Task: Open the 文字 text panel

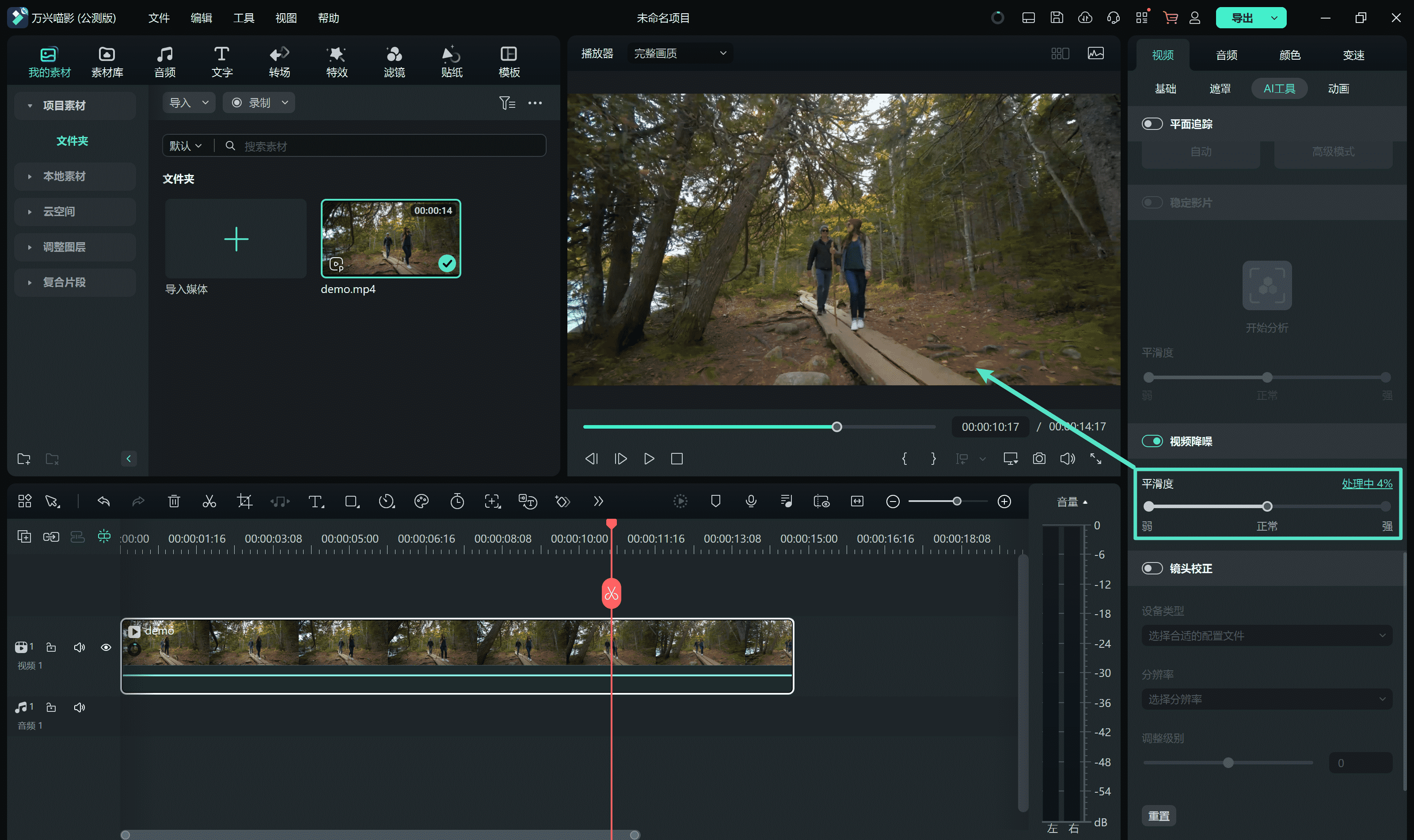Action: [x=222, y=62]
